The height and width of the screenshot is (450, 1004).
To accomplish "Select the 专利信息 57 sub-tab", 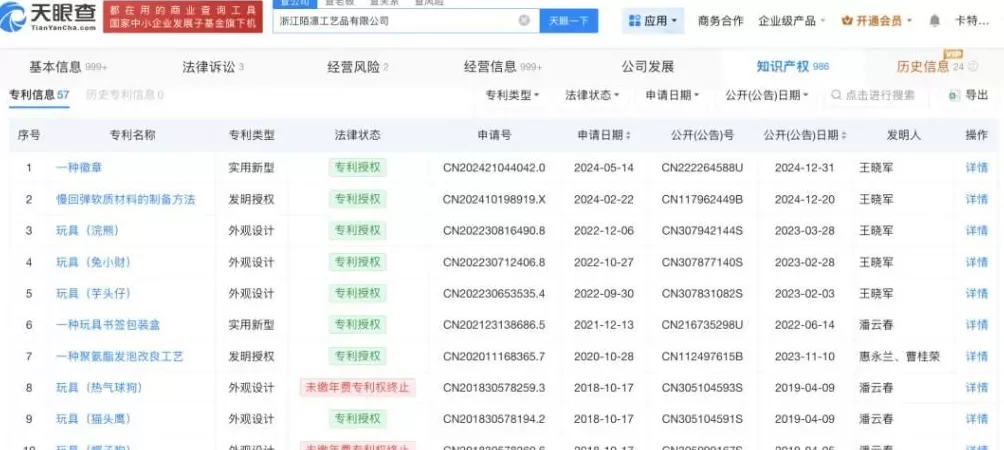I will 39,95.
